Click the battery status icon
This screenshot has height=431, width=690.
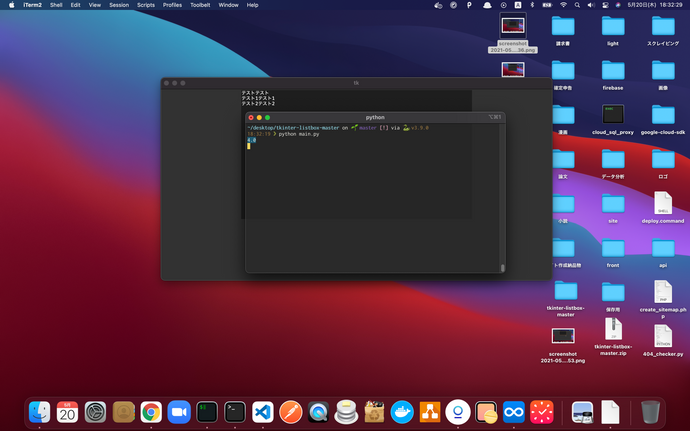547,5
